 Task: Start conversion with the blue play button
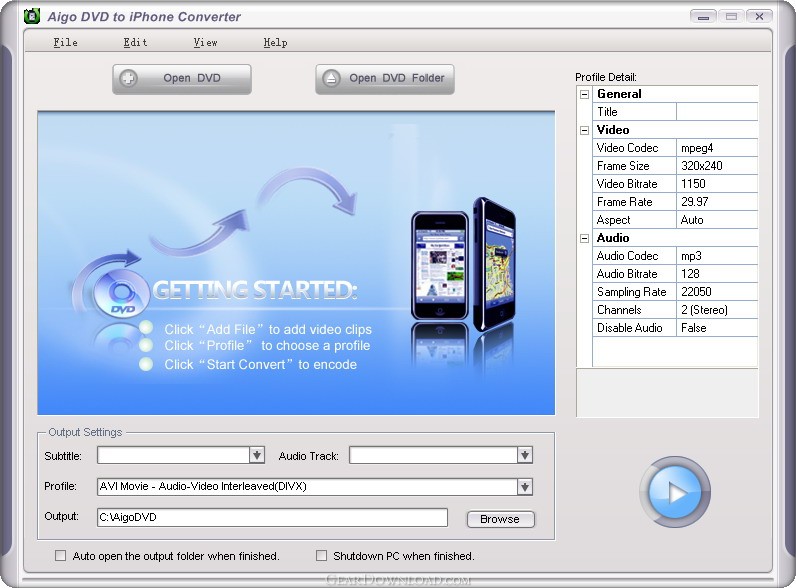(675, 492)
